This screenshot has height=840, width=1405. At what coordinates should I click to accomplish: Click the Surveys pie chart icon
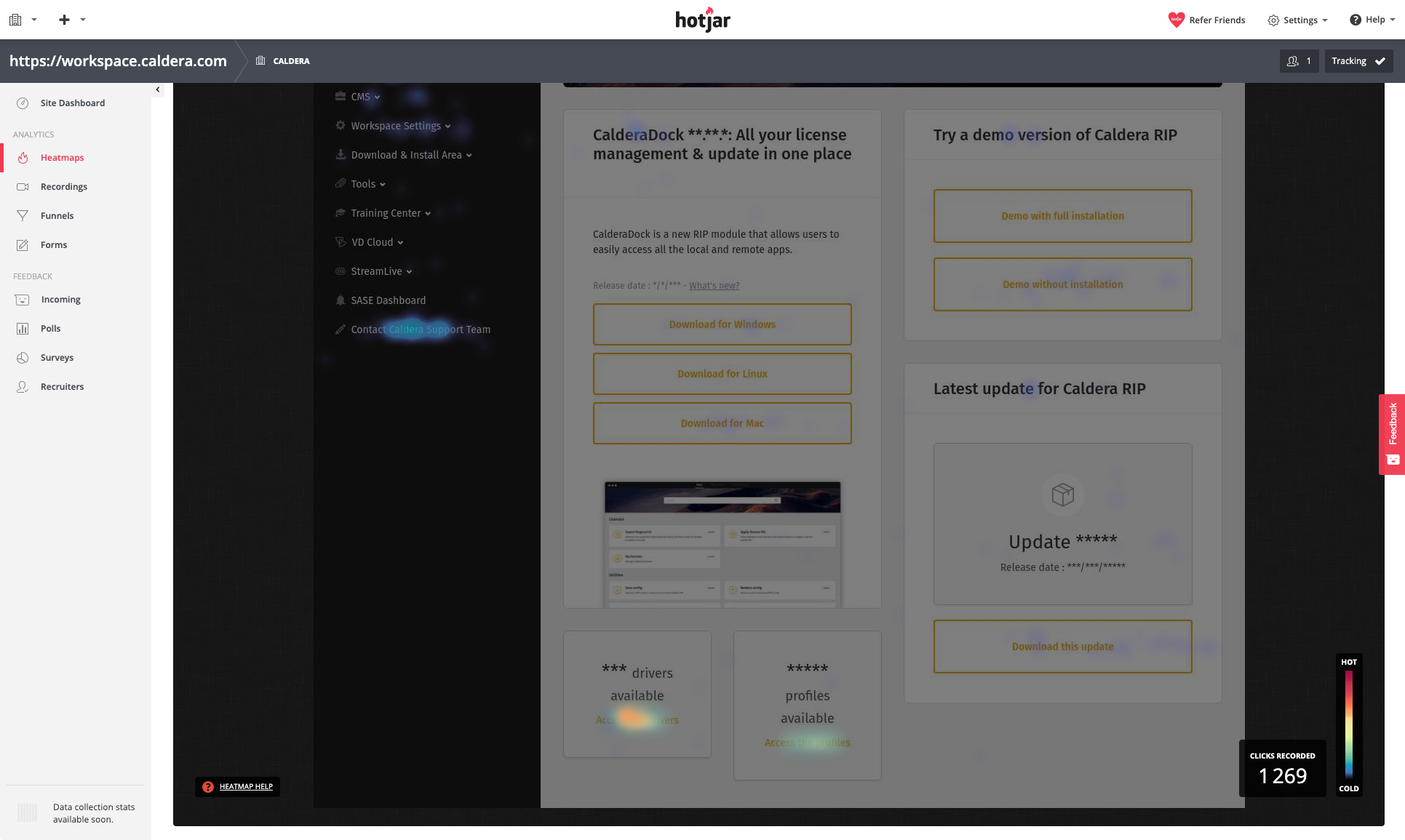click(23, 358)
